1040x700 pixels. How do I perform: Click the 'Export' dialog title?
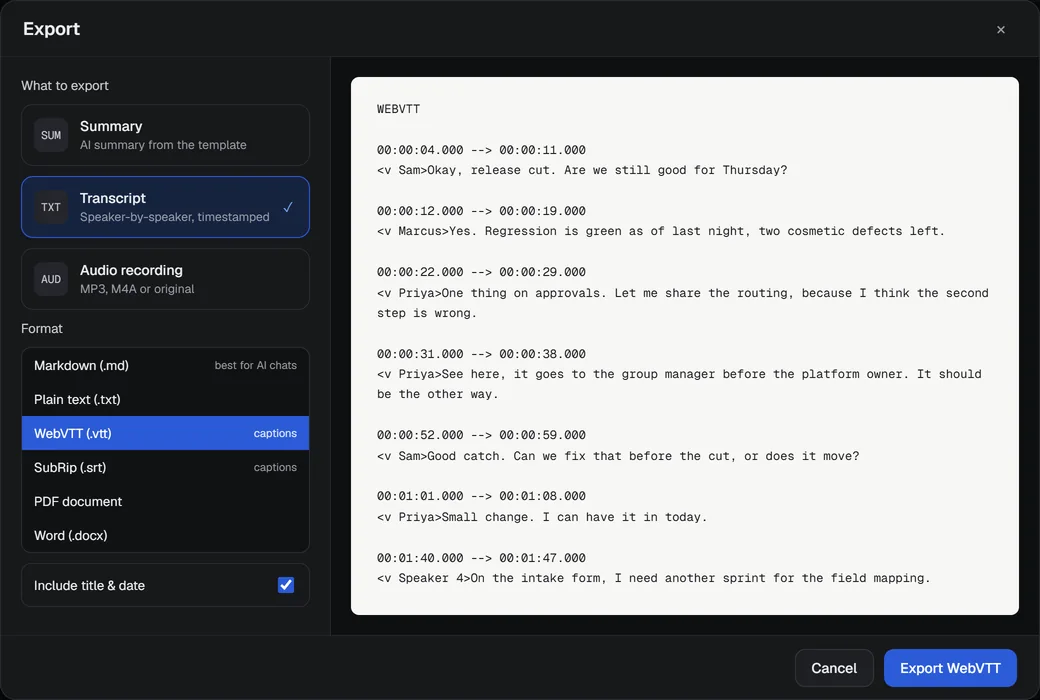pyautogui.click(x=51, y=29)
